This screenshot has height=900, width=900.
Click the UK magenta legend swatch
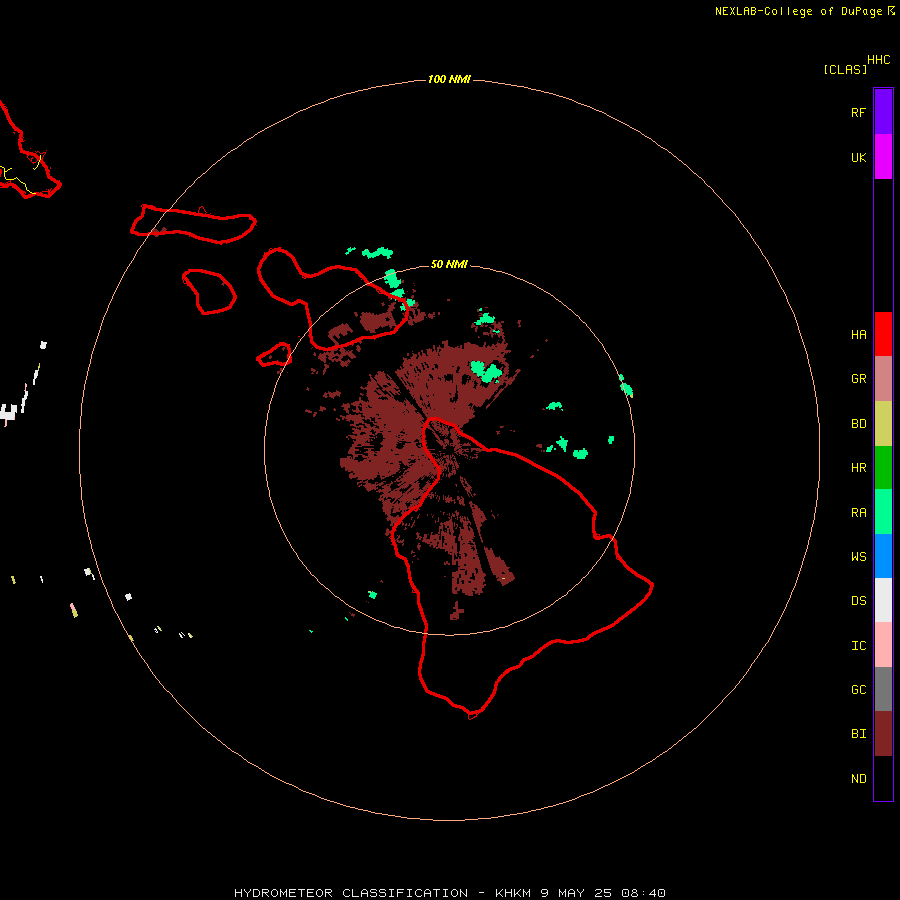tap(883, 157)
